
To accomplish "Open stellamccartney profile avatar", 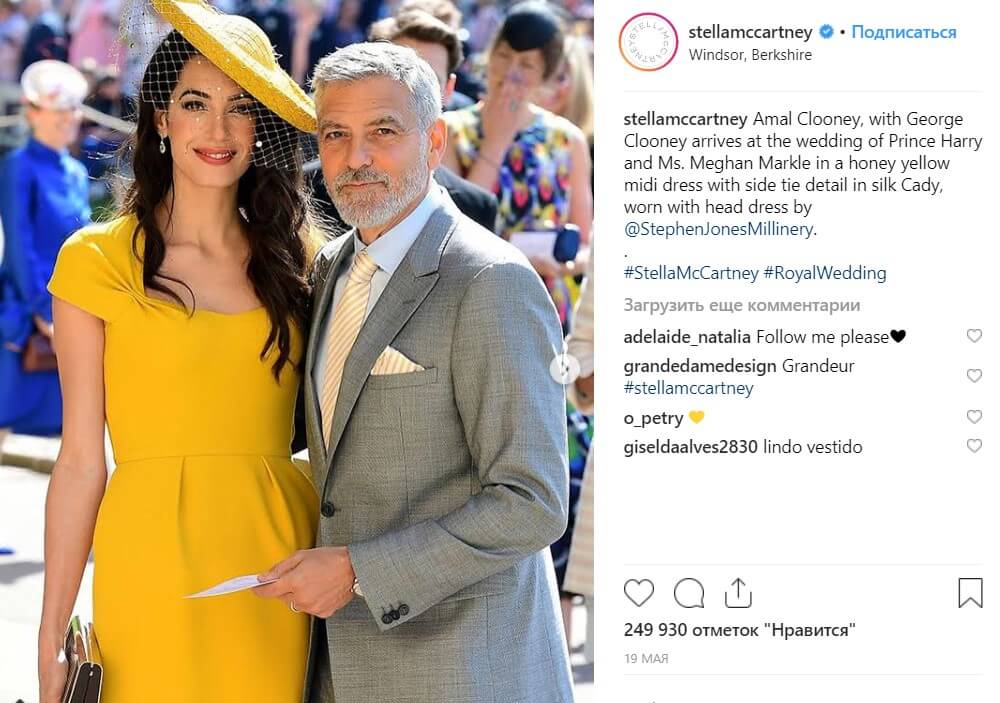I will click(648, 41).
